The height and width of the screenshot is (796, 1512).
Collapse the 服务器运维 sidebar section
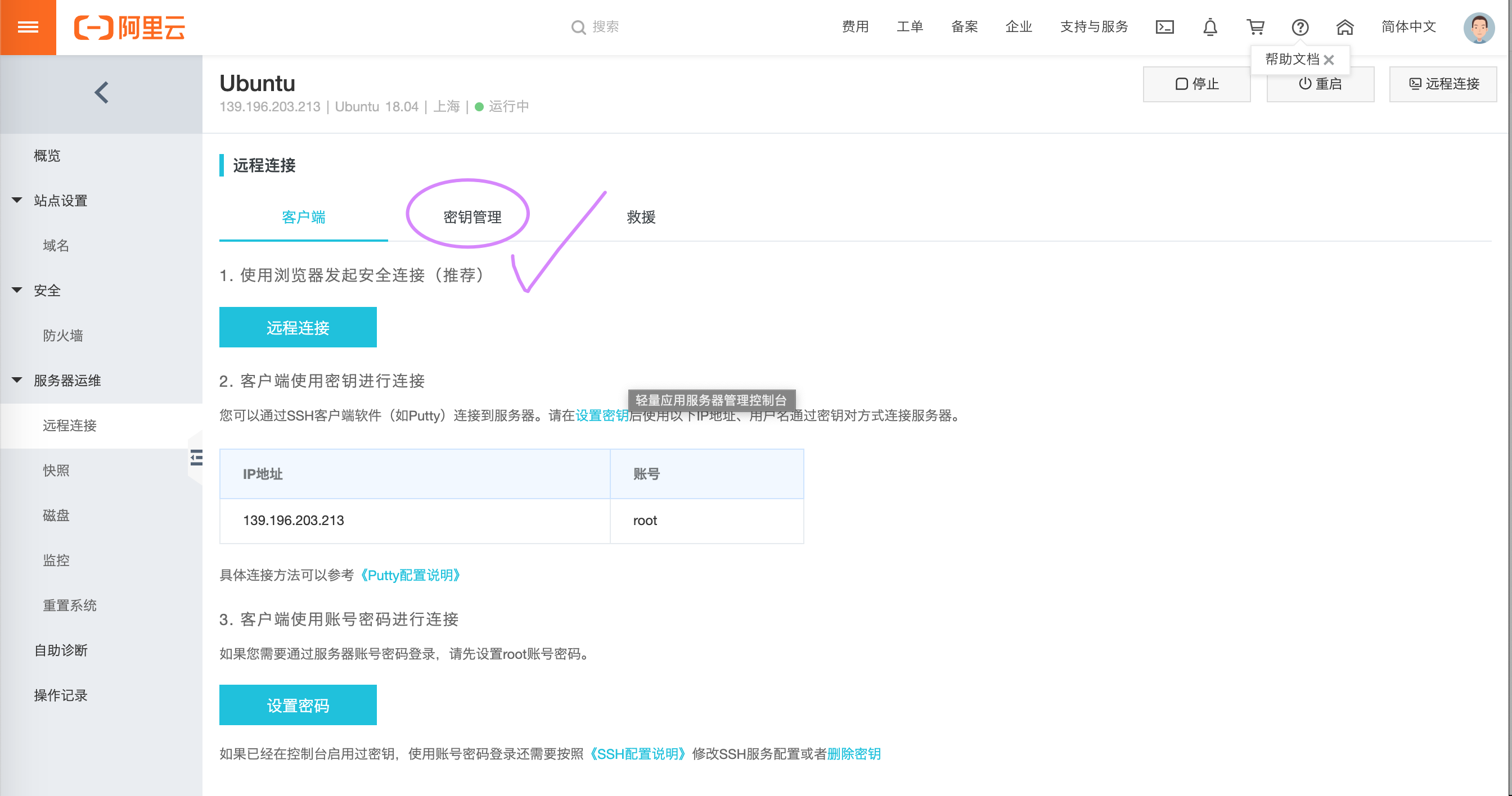click(17, 380)
